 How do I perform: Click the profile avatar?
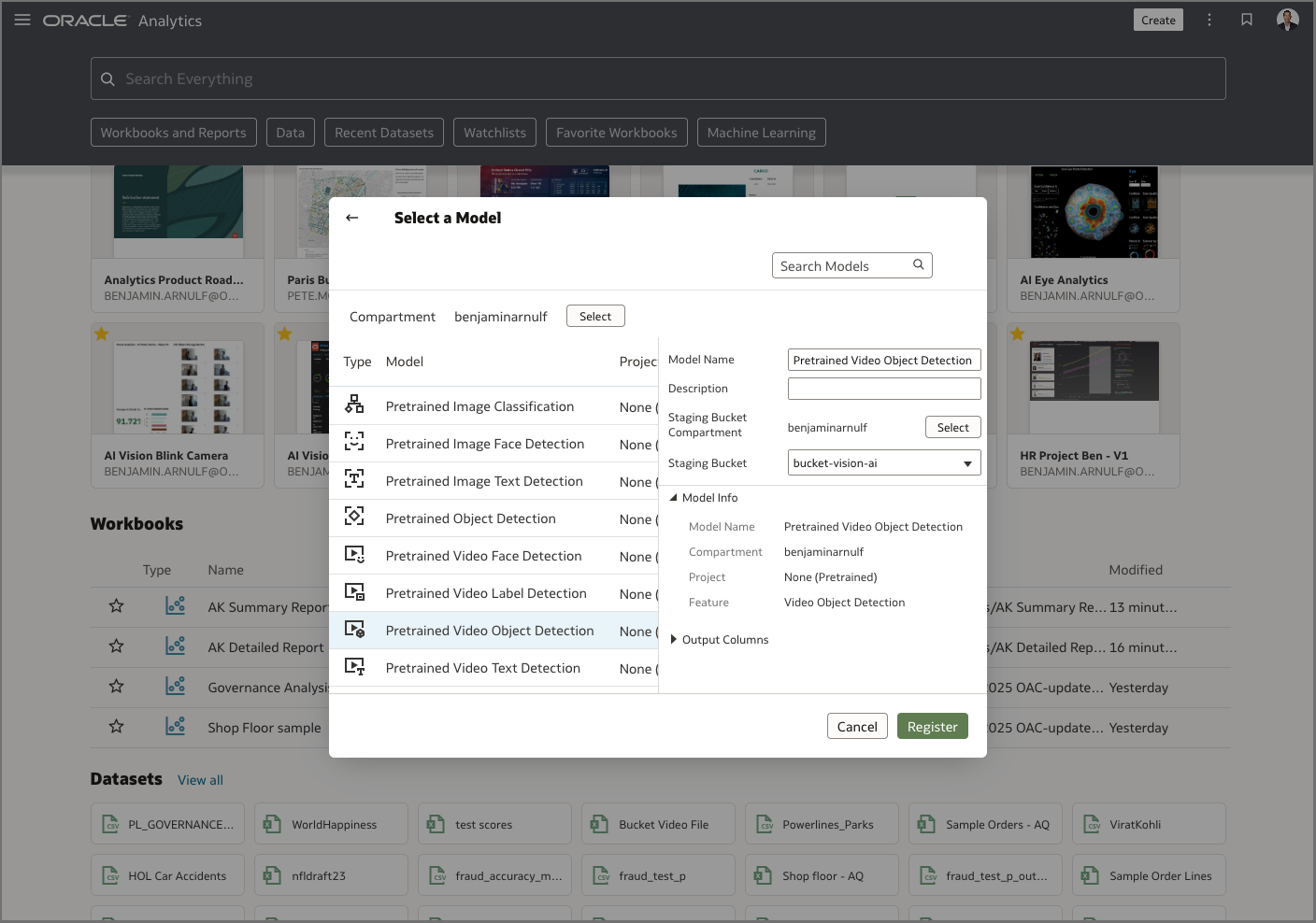[1287, 19]
